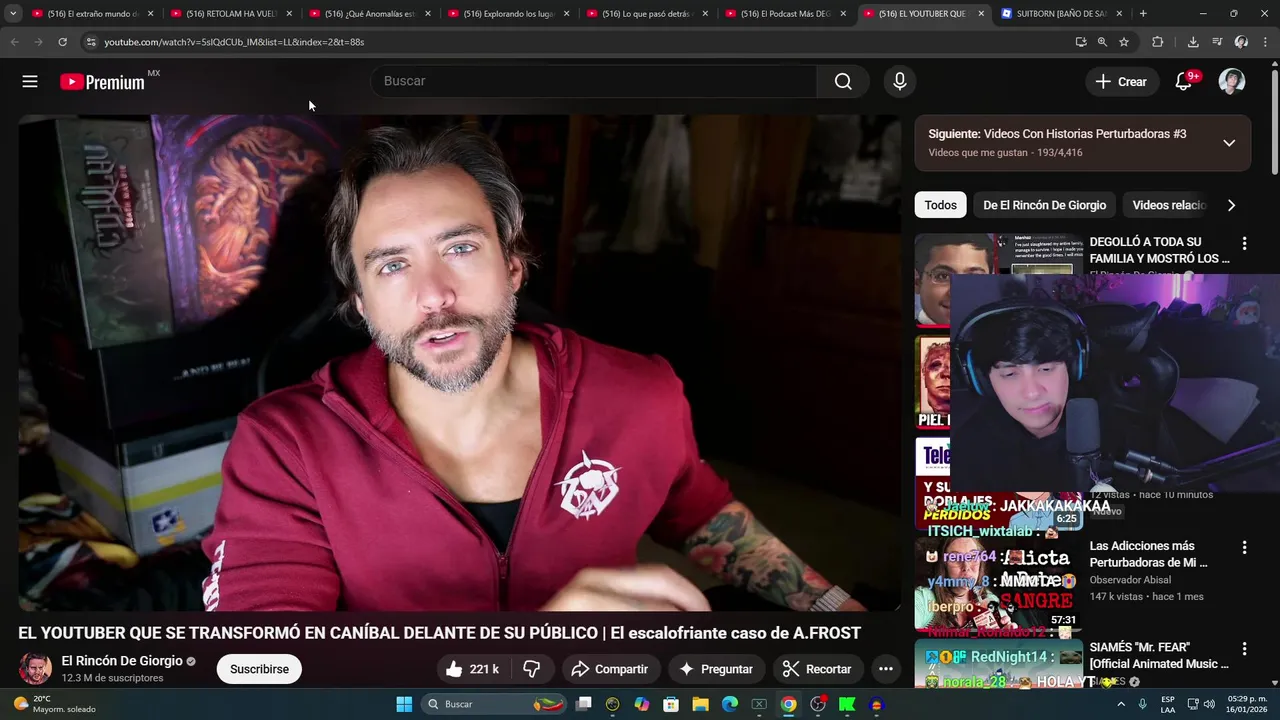
Task: Click Chrome icon in taskbar
Action: pos(789,704)
